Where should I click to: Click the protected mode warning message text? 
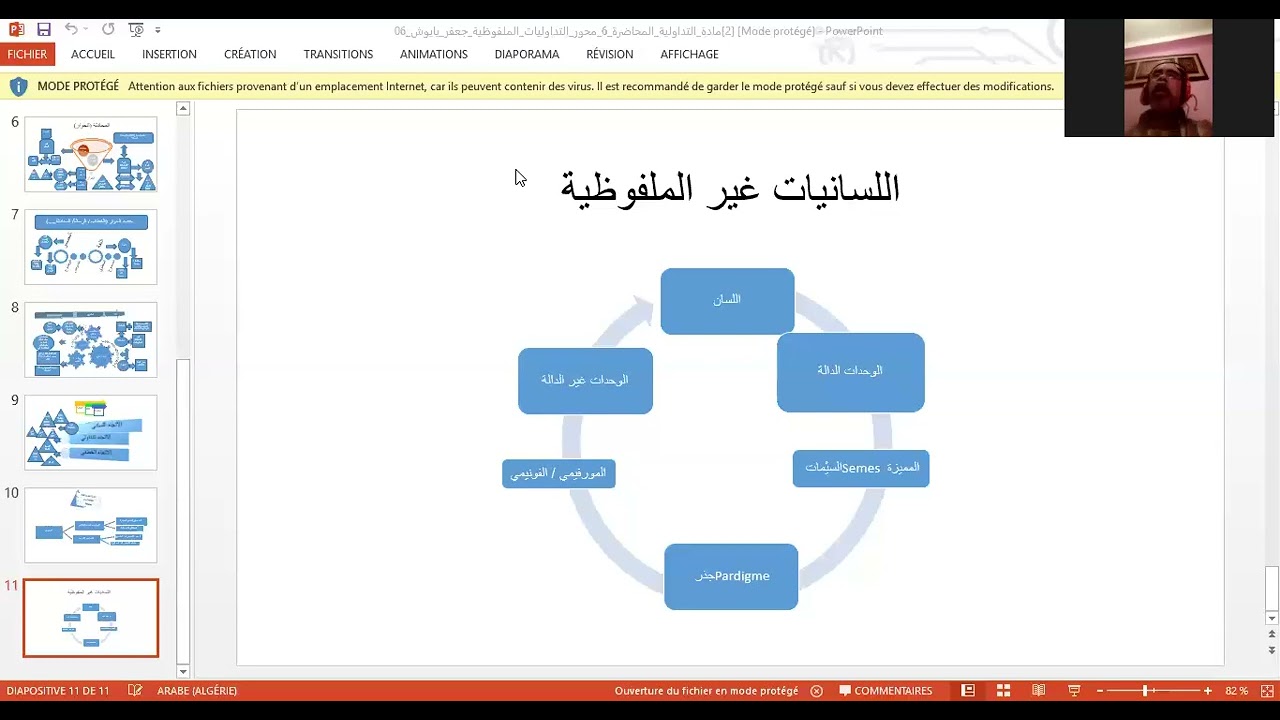(591, 86)
